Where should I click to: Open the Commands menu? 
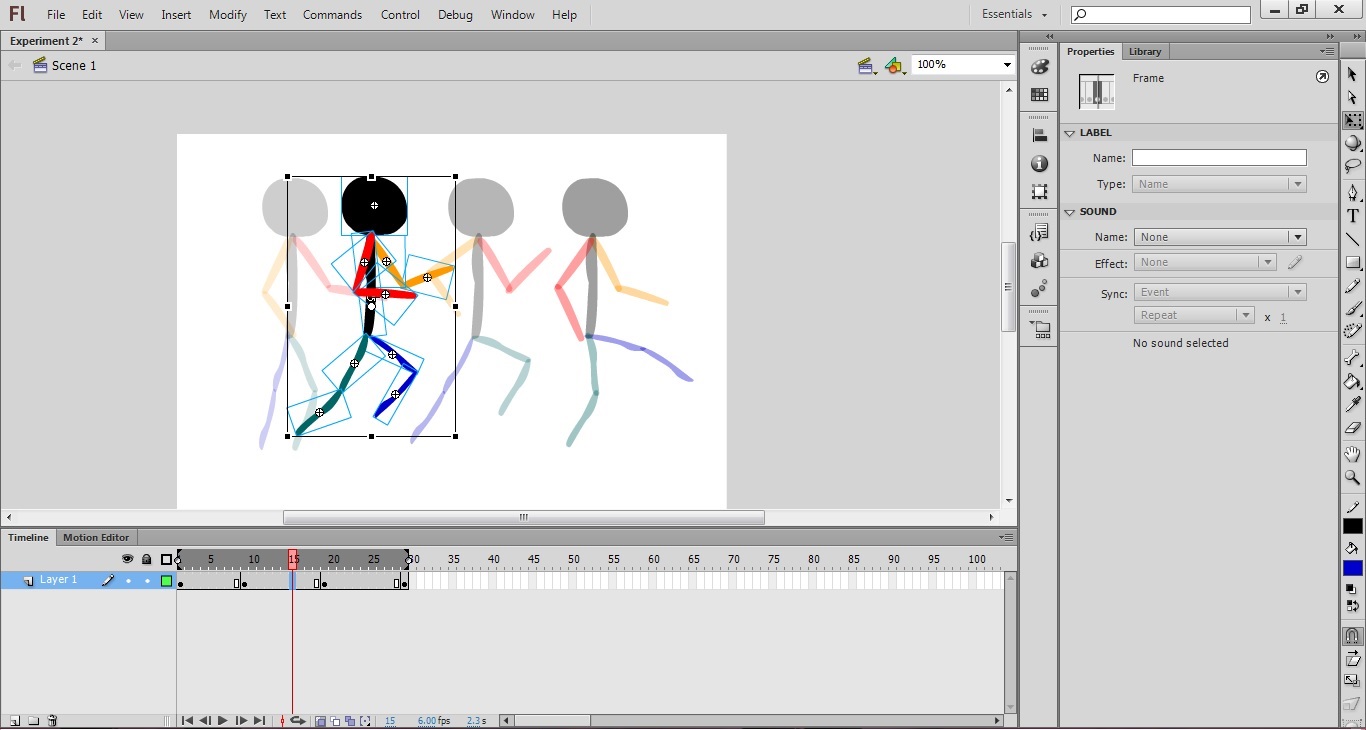click(333, 15)
